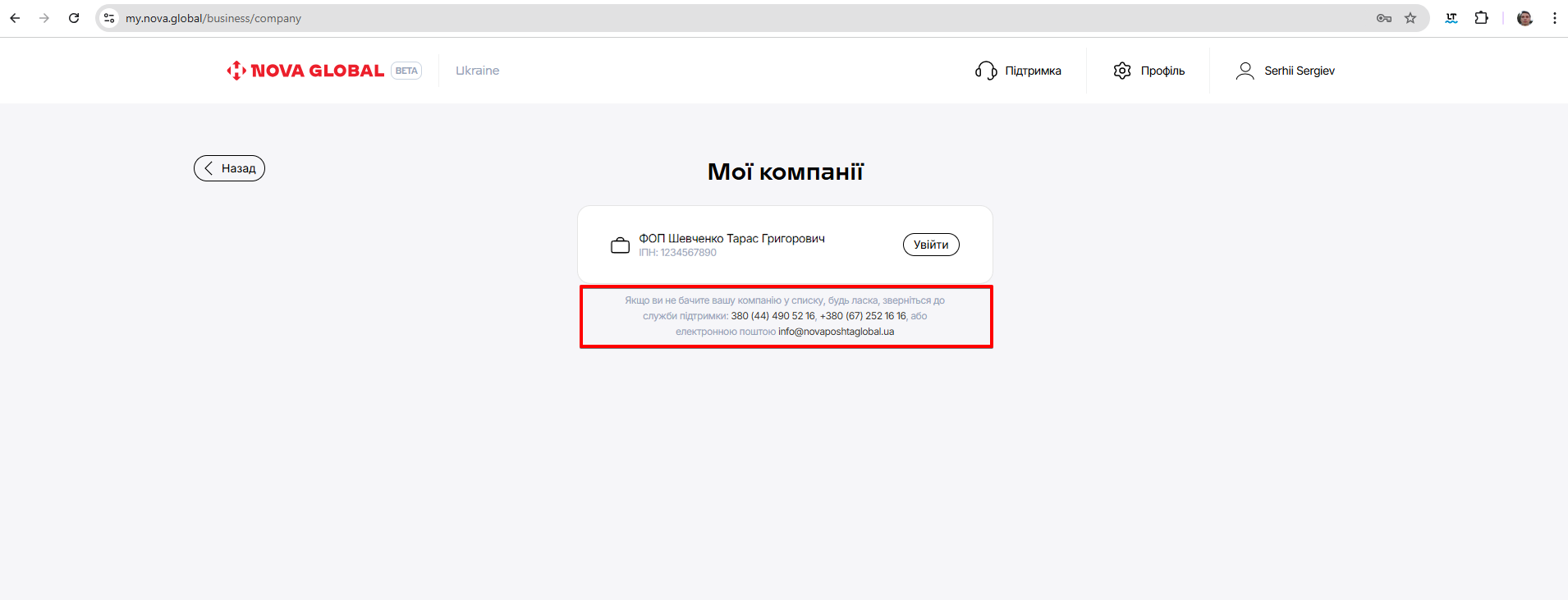Bookmark this page with the star
The height and width of the screenshot is (600, 1568).
coord(1410,18)
